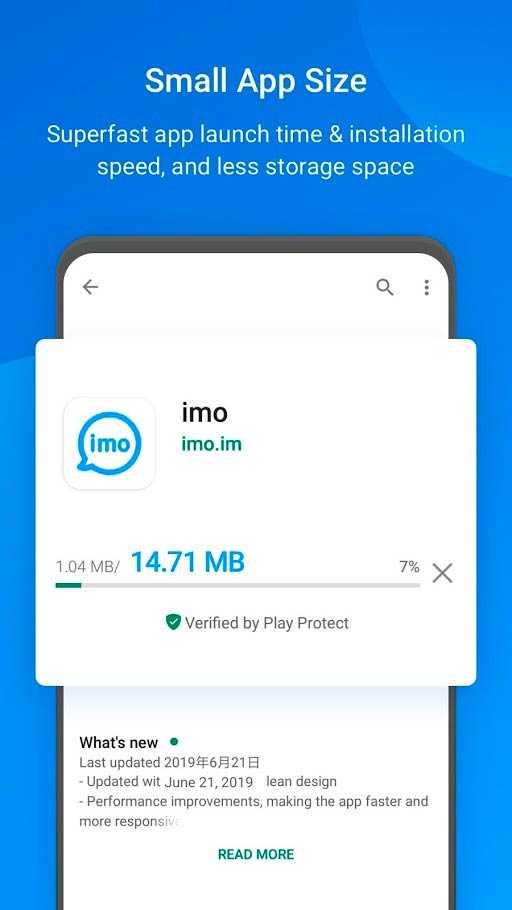Click the Verified by Play Protect text
The width and height of the screenshot is (512, 910).
(x=267, y=623)
